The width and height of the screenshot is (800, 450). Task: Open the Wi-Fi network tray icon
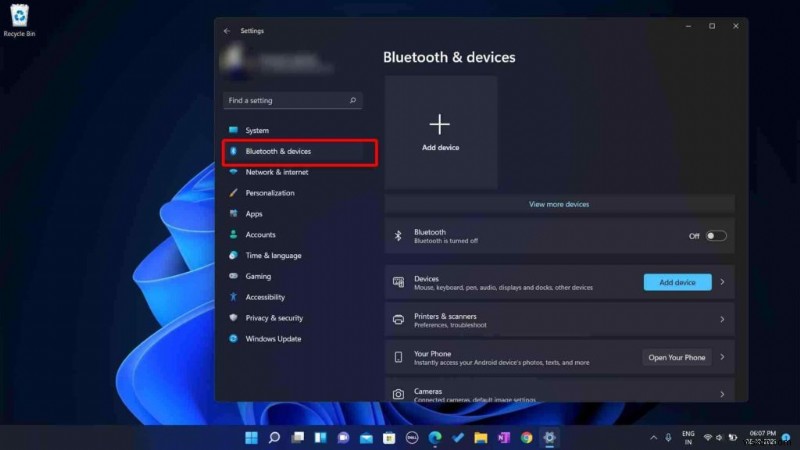[x=708, y=437]
